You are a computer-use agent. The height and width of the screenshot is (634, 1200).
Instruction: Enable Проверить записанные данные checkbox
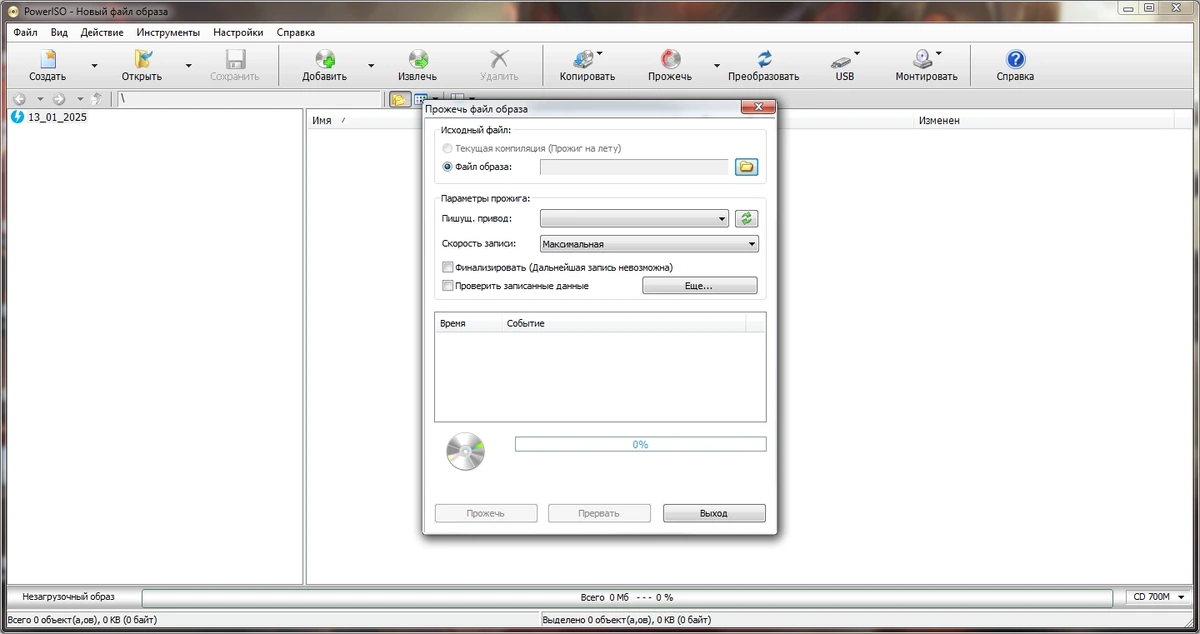(x=448, y=286)
